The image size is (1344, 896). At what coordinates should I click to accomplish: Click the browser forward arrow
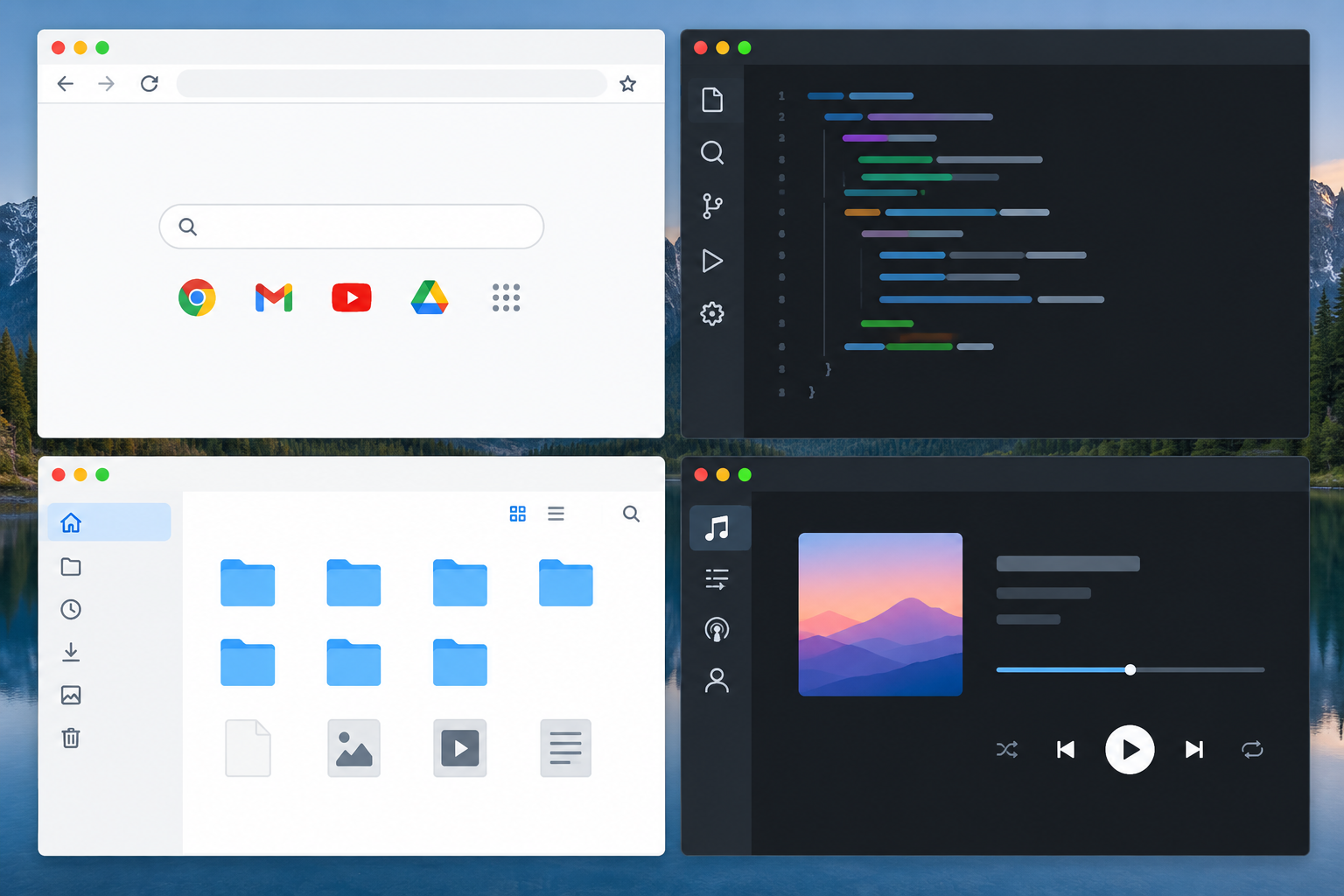point(106,84)
